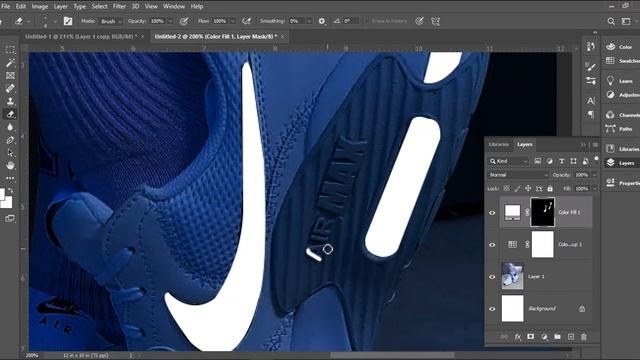The height and width of the screenshot is (360, 640).
Task: Switch to the Libraries panel tab
Action: coord(499,144)
